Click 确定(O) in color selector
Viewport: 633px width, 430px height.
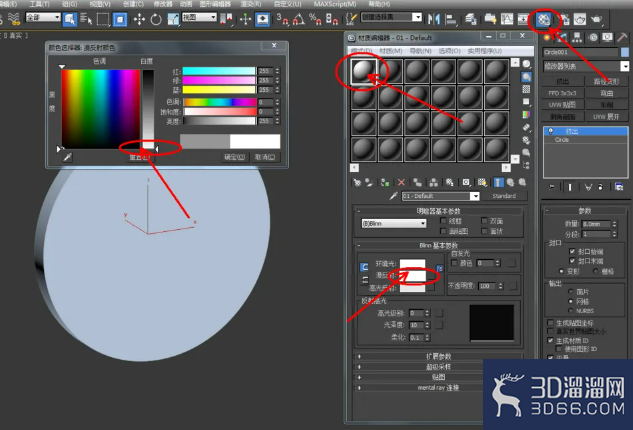(235, 157)
